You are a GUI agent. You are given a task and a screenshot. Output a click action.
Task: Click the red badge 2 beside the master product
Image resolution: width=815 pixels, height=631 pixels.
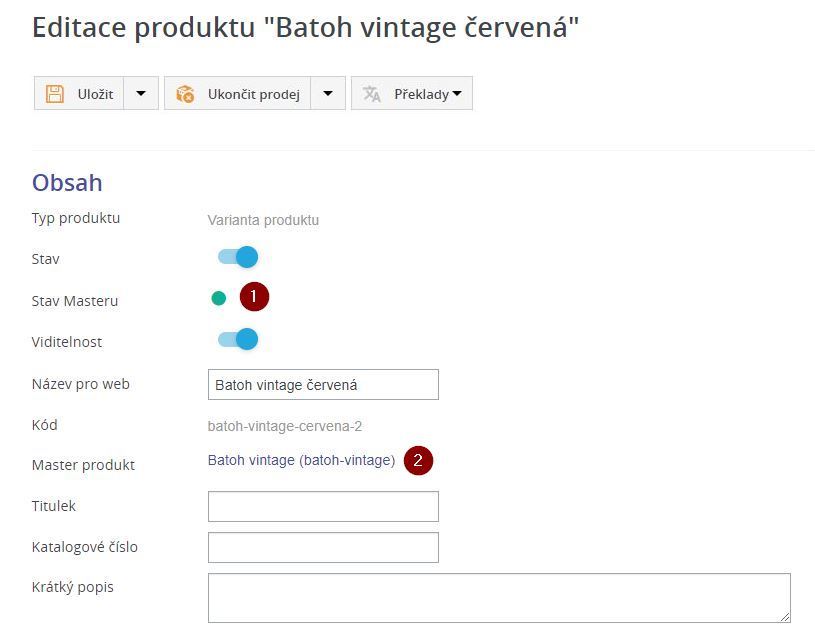tap(420, 462)
